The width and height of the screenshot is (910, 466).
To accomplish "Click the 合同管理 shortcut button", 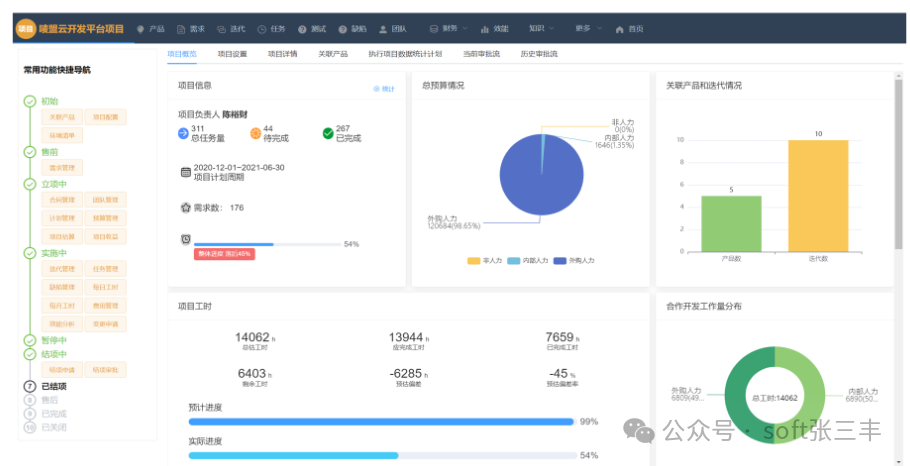I will [62, 200].
